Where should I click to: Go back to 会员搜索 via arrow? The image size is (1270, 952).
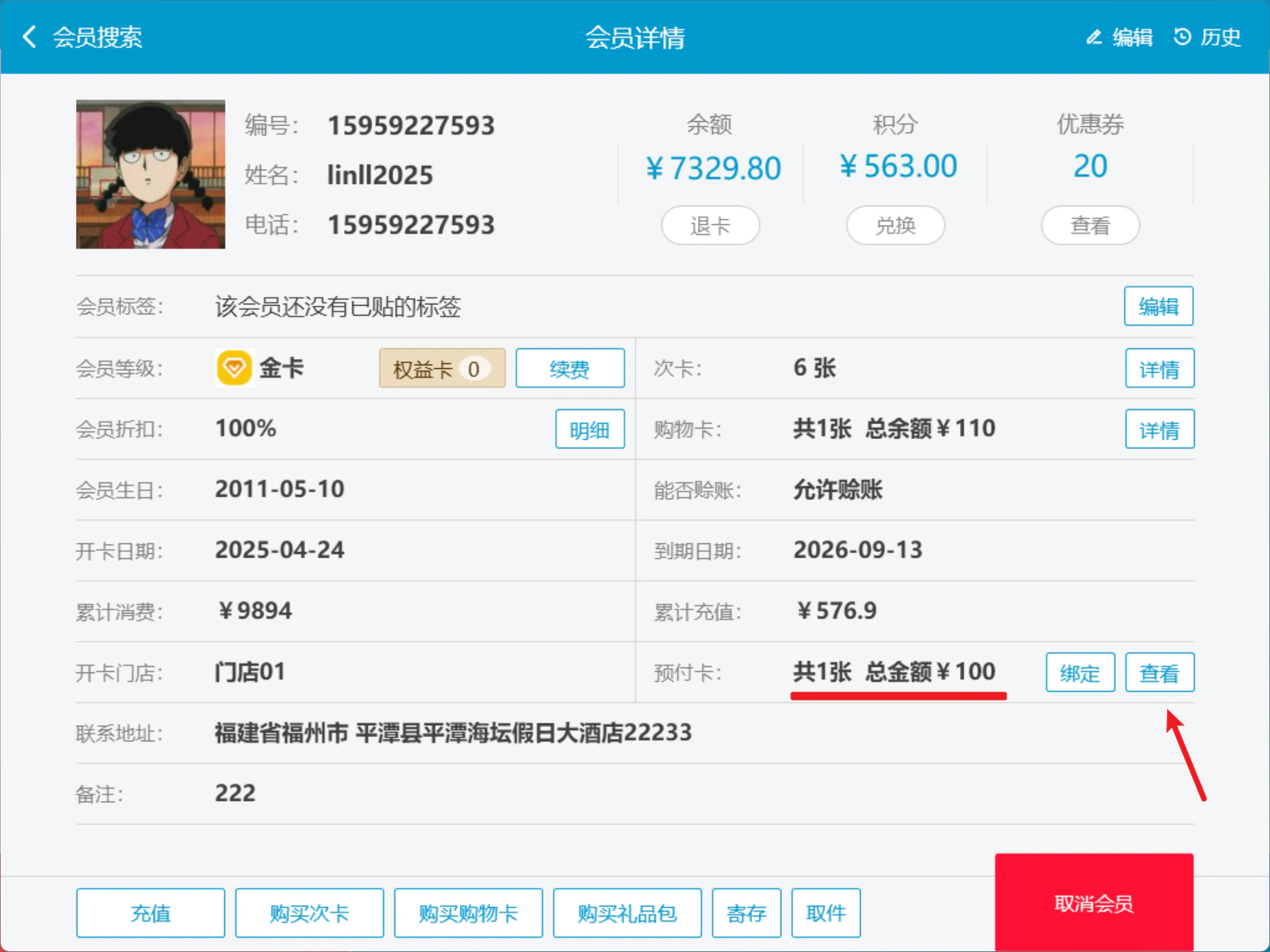click(x=30, y=37)
